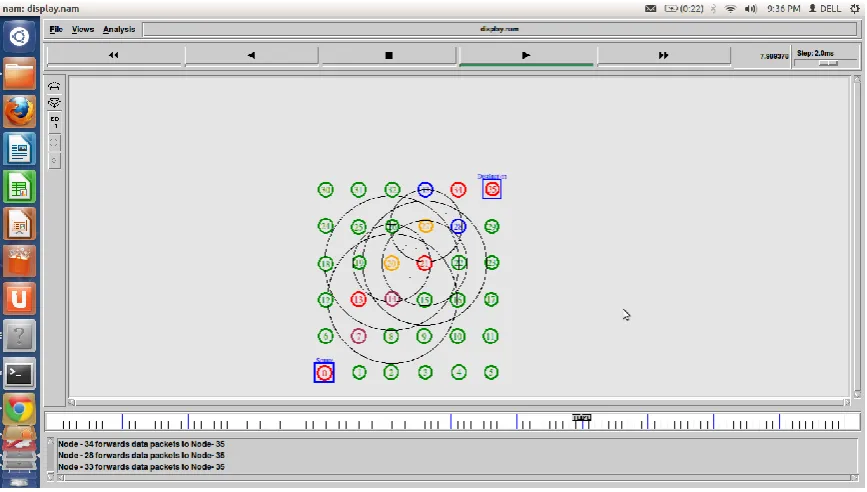Image resolution: width=867 pixels, height=492 pixels.
Task: Open LibreOffice Writer from launcher
Action: 19,149
